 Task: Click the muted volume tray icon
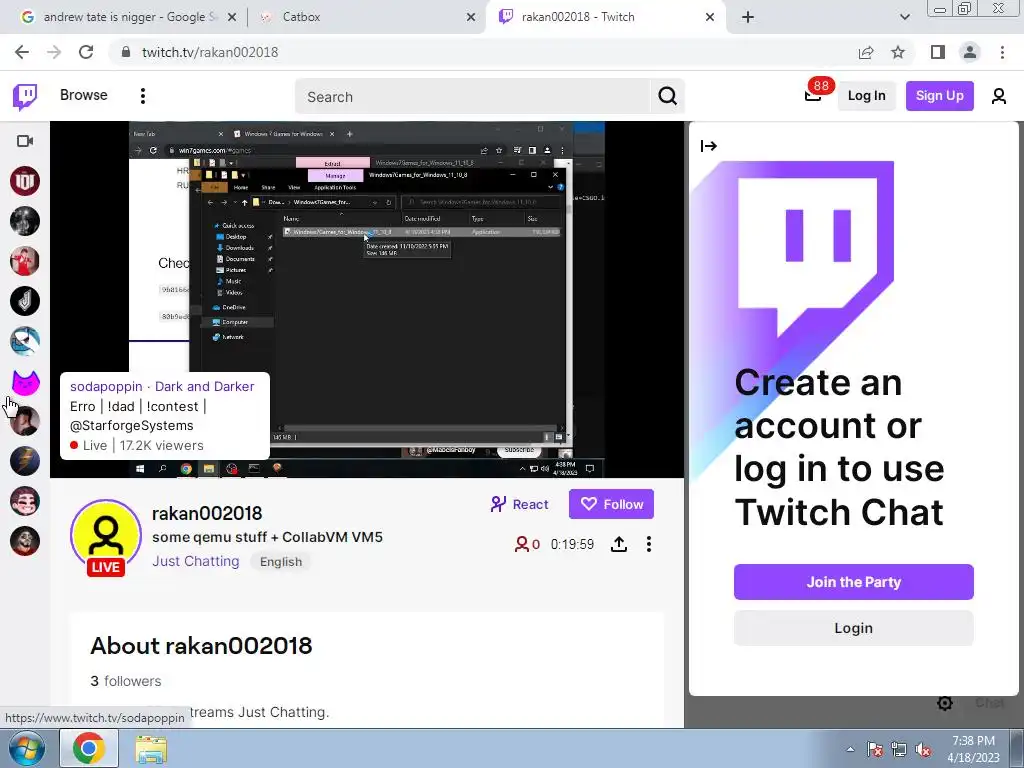click(x=923, y=750)
